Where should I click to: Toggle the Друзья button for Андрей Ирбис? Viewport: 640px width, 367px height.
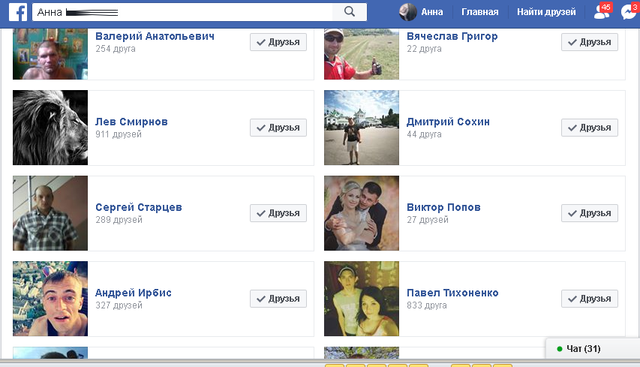click(x=278, y=299)
